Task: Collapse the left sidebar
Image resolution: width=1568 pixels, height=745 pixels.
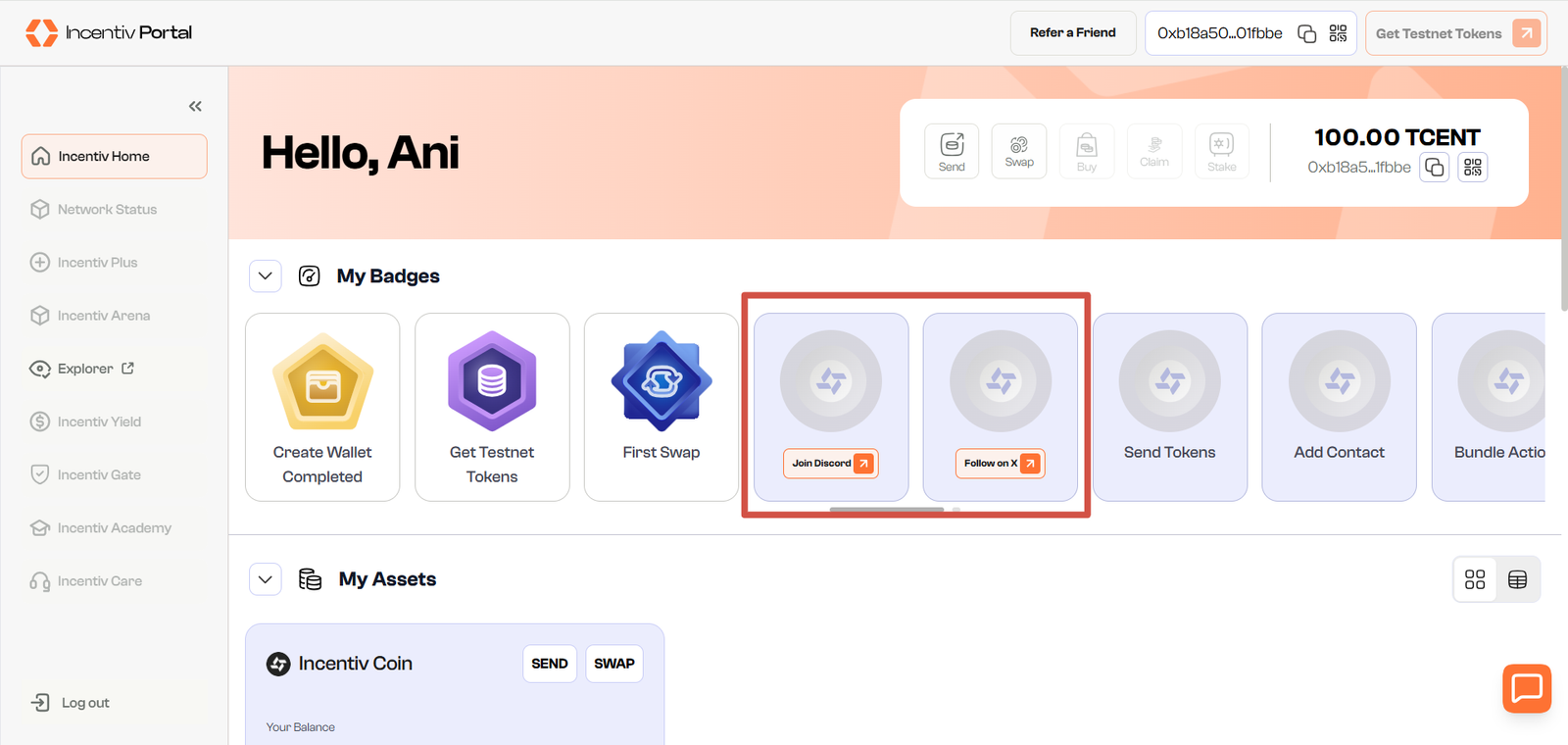Action: click(195, 106)
